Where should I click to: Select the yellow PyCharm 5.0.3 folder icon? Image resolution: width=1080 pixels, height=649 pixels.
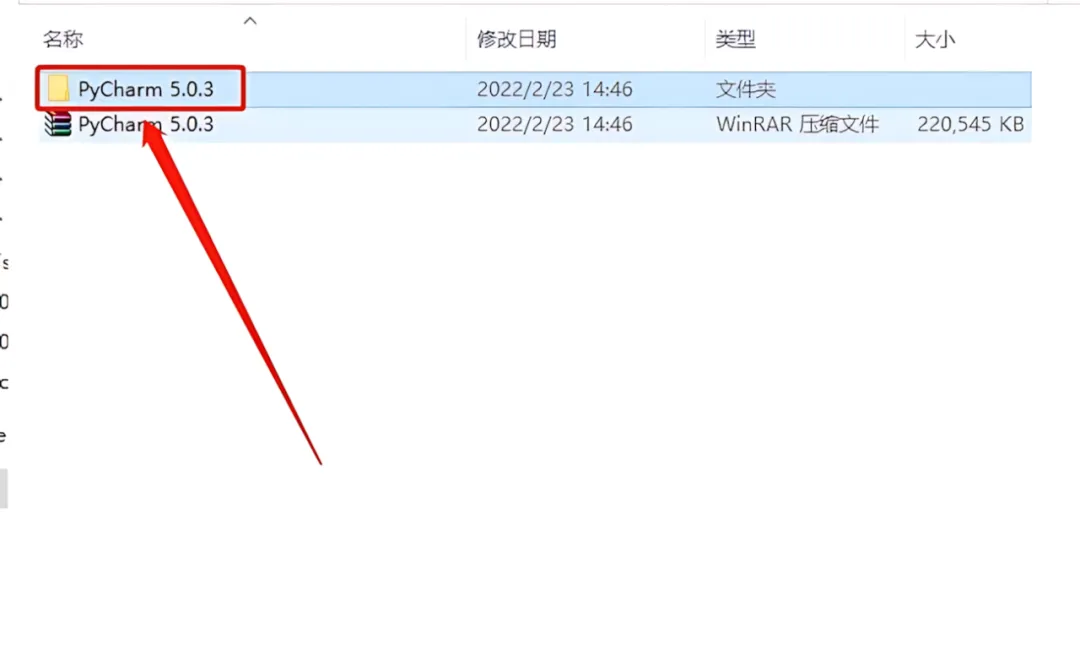point(58,89)
